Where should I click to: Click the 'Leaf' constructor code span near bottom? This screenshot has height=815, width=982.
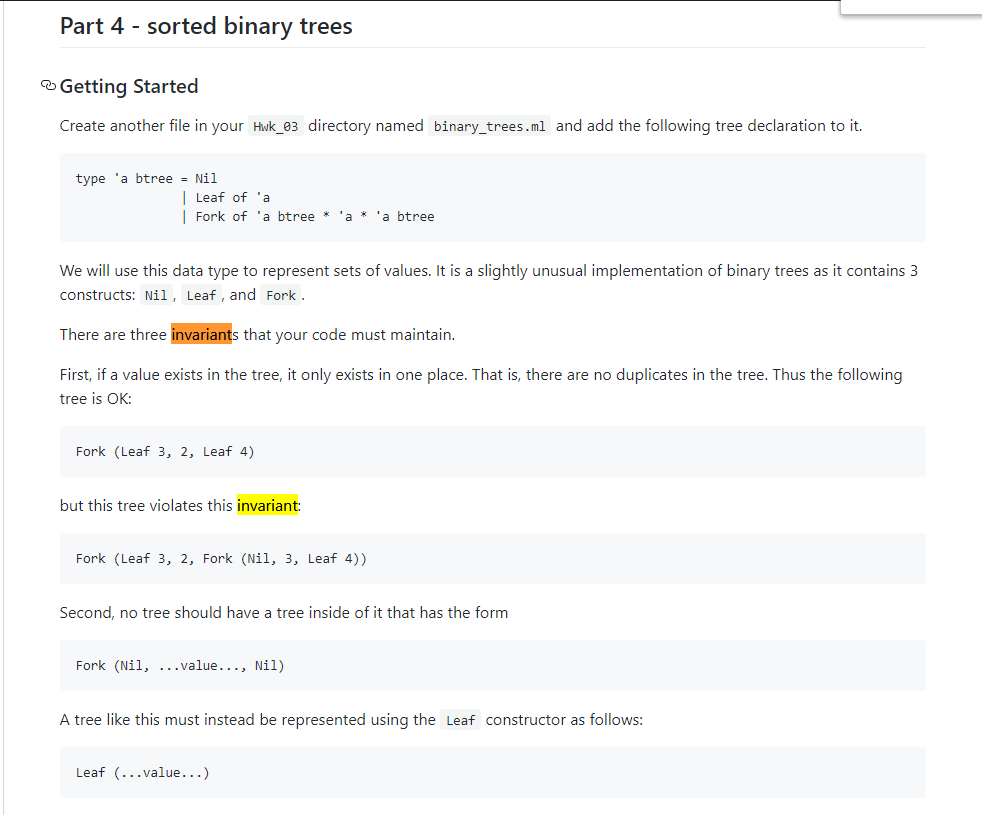coord(460,720)
